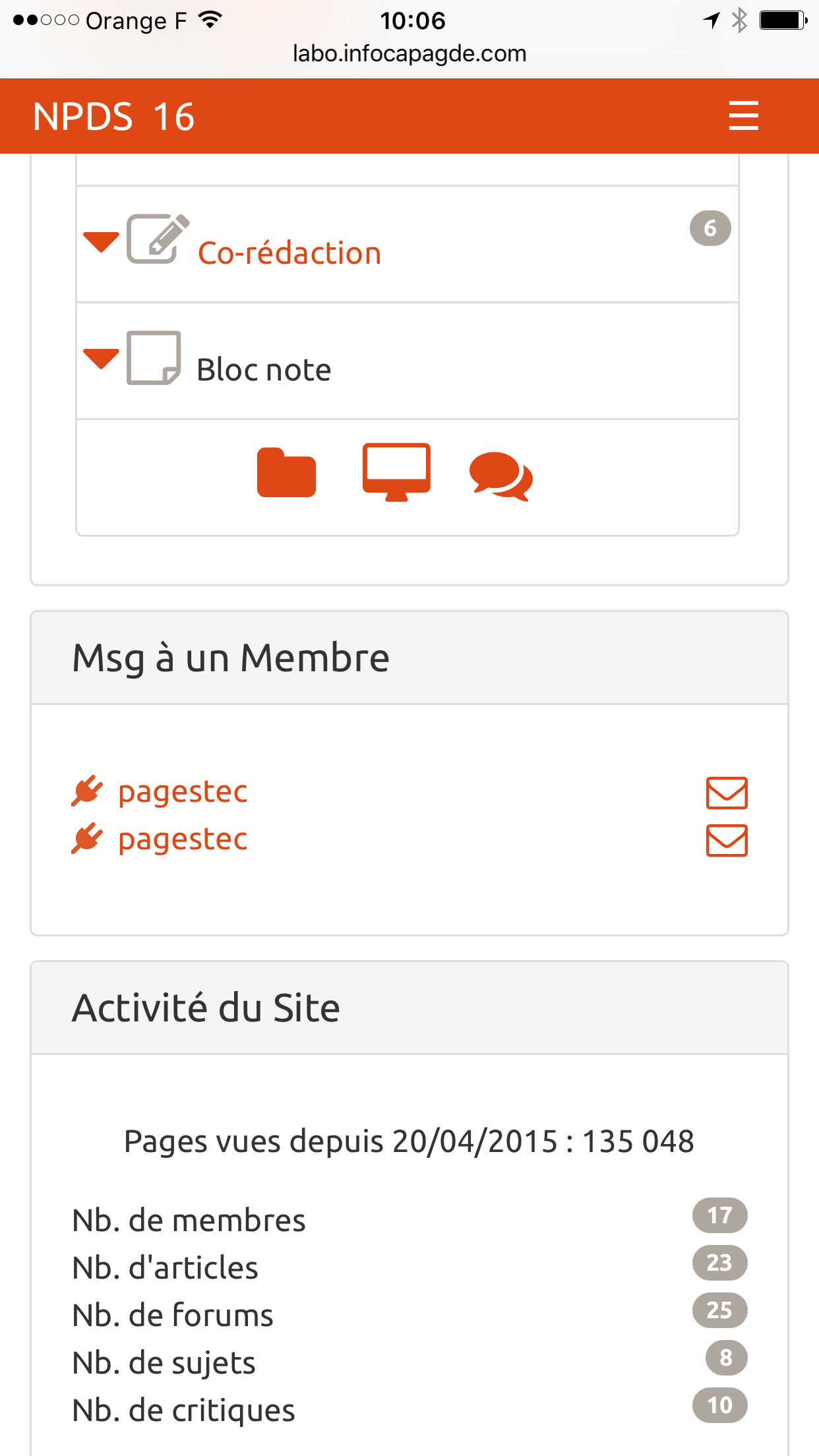Send message via first pagestec envelope icon
This screenshot has width=819, height=1456.
click(727, 793)
